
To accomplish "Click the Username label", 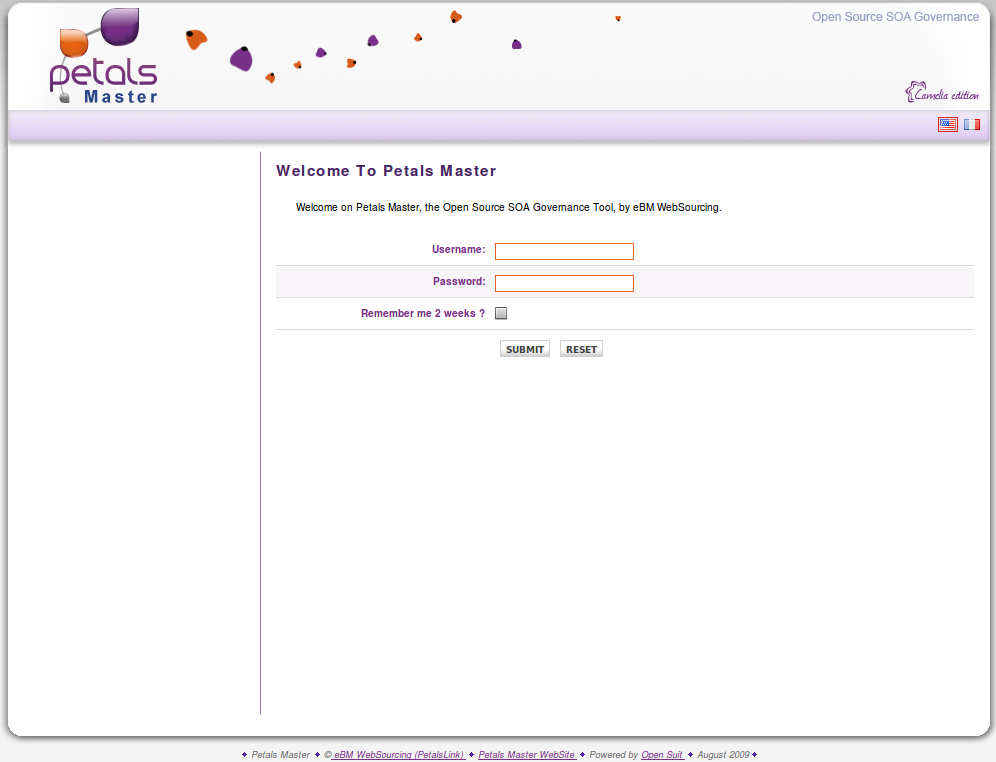I will click(x=458, y=250).
